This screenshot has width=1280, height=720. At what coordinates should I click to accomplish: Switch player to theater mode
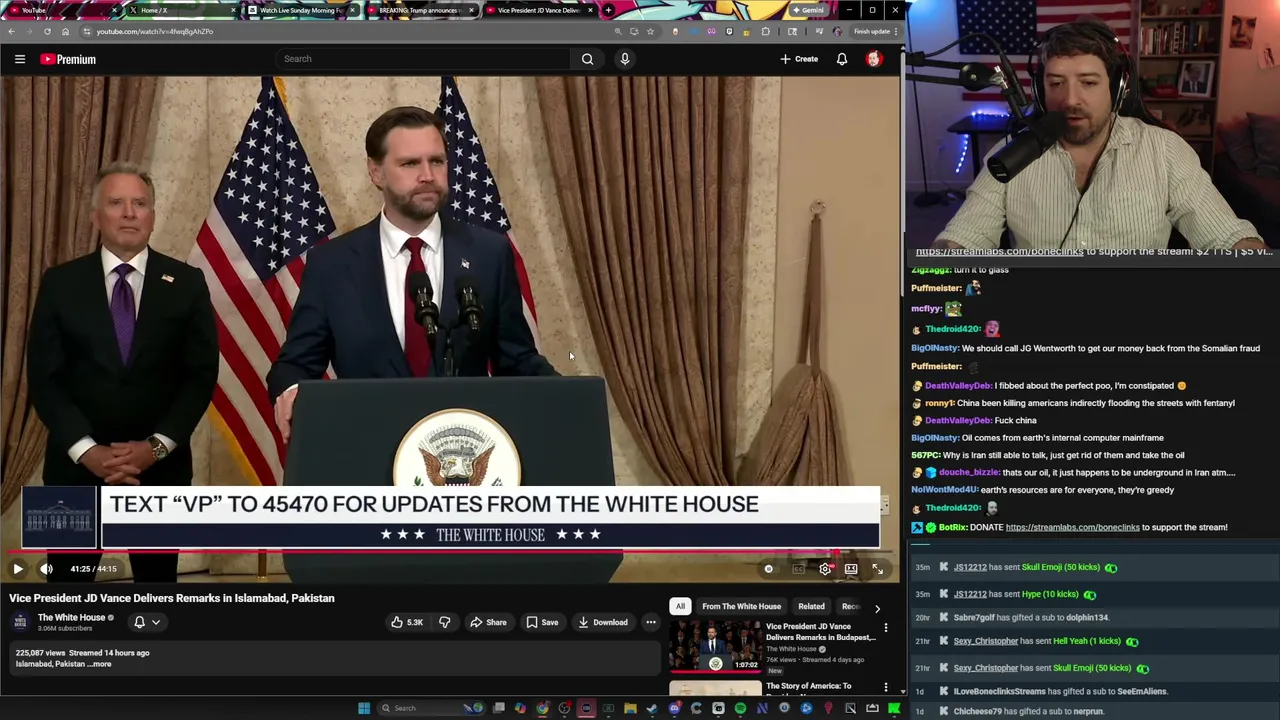pyautogui.click(x=851, y=569)
